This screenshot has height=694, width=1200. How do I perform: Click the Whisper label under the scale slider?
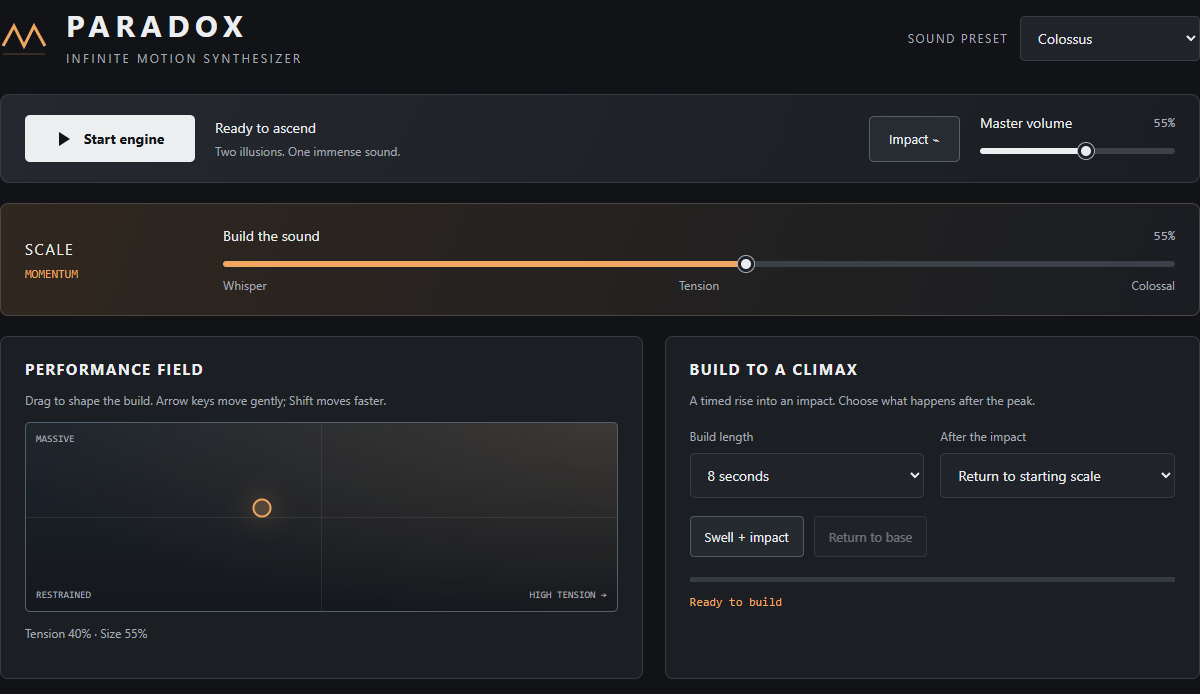click(245, 286)
